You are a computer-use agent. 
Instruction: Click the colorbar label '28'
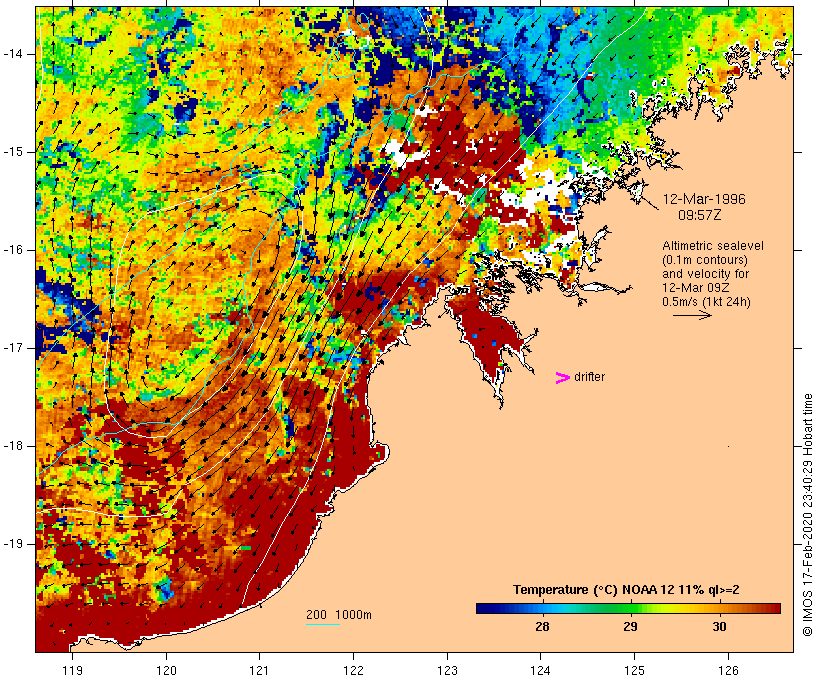[542, 627]
